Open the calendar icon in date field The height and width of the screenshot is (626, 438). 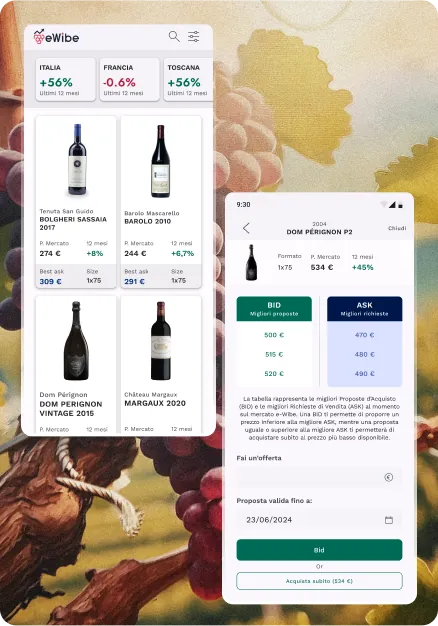pos(388,520)
